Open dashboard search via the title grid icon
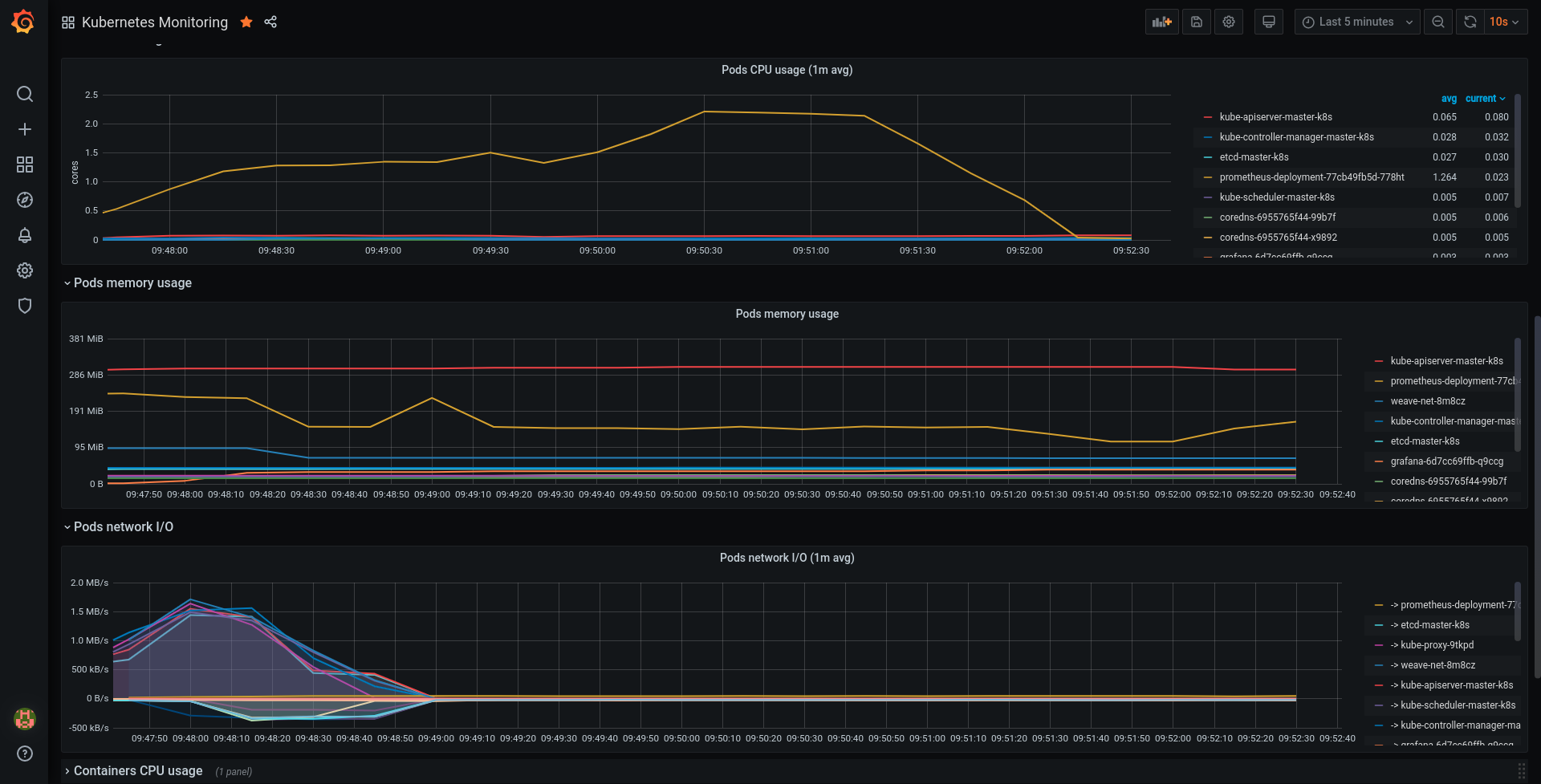The height and width of the screenshot is (784, 1541). point(68,22)
